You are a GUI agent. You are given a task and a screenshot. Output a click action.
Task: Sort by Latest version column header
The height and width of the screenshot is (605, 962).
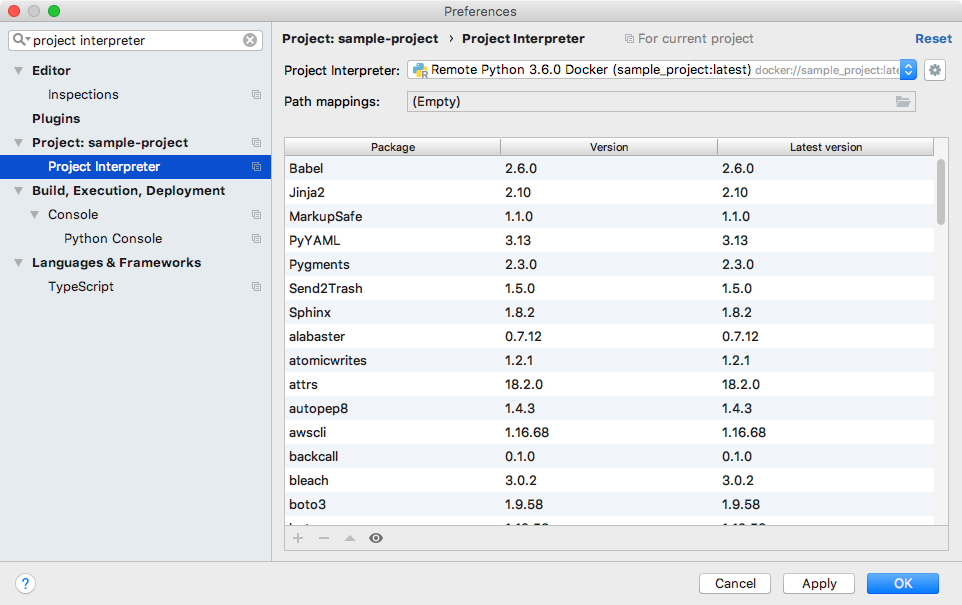click(826, 147)
